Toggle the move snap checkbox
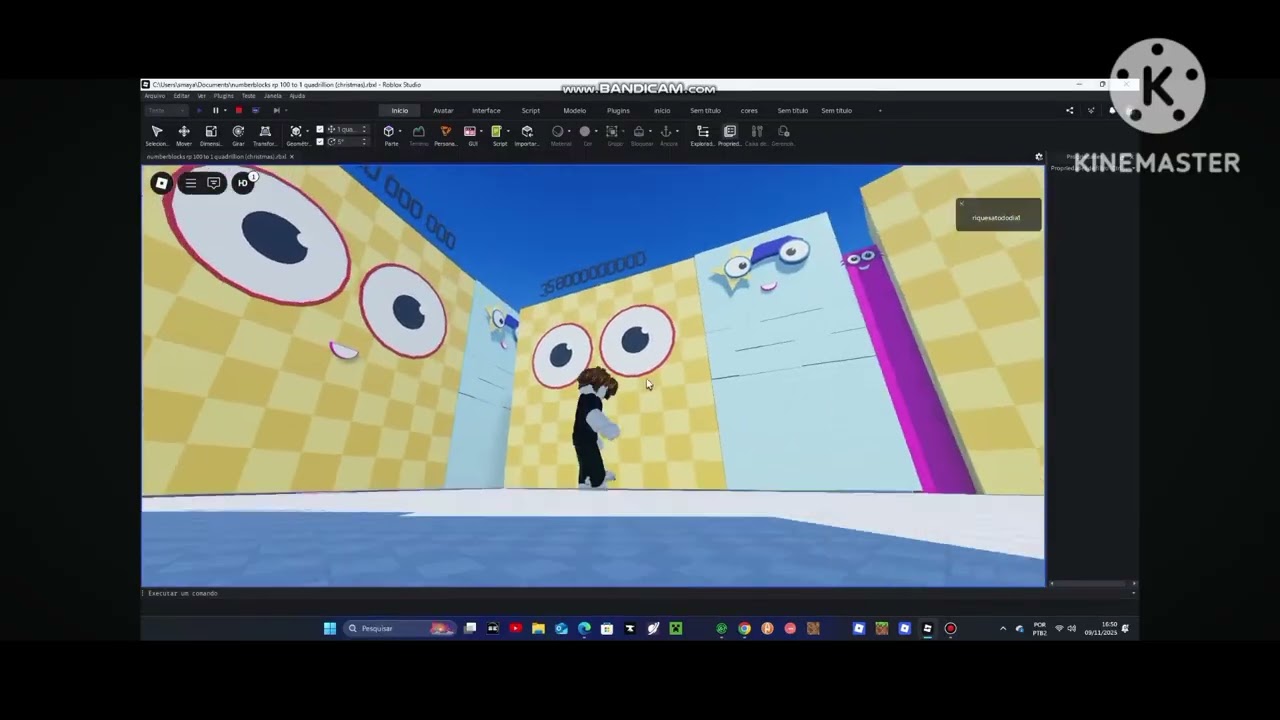 (320, 129)
